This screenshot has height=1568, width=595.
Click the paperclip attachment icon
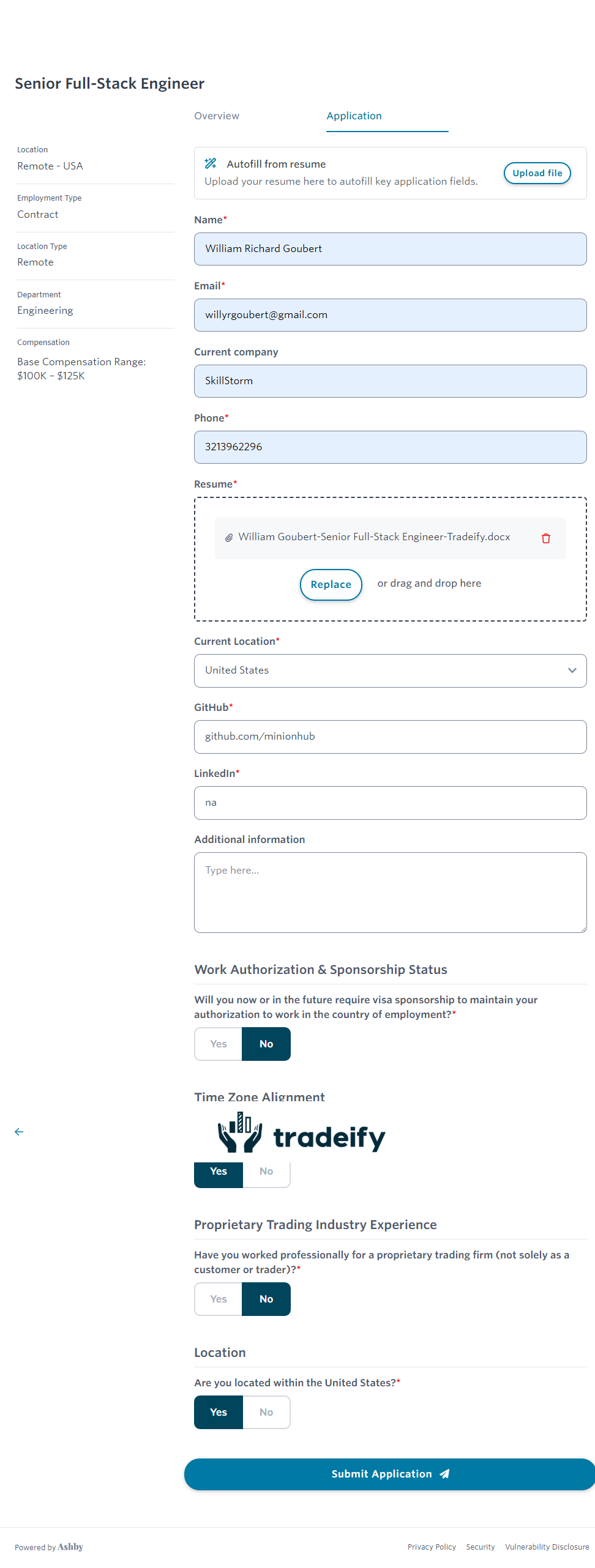228,538
